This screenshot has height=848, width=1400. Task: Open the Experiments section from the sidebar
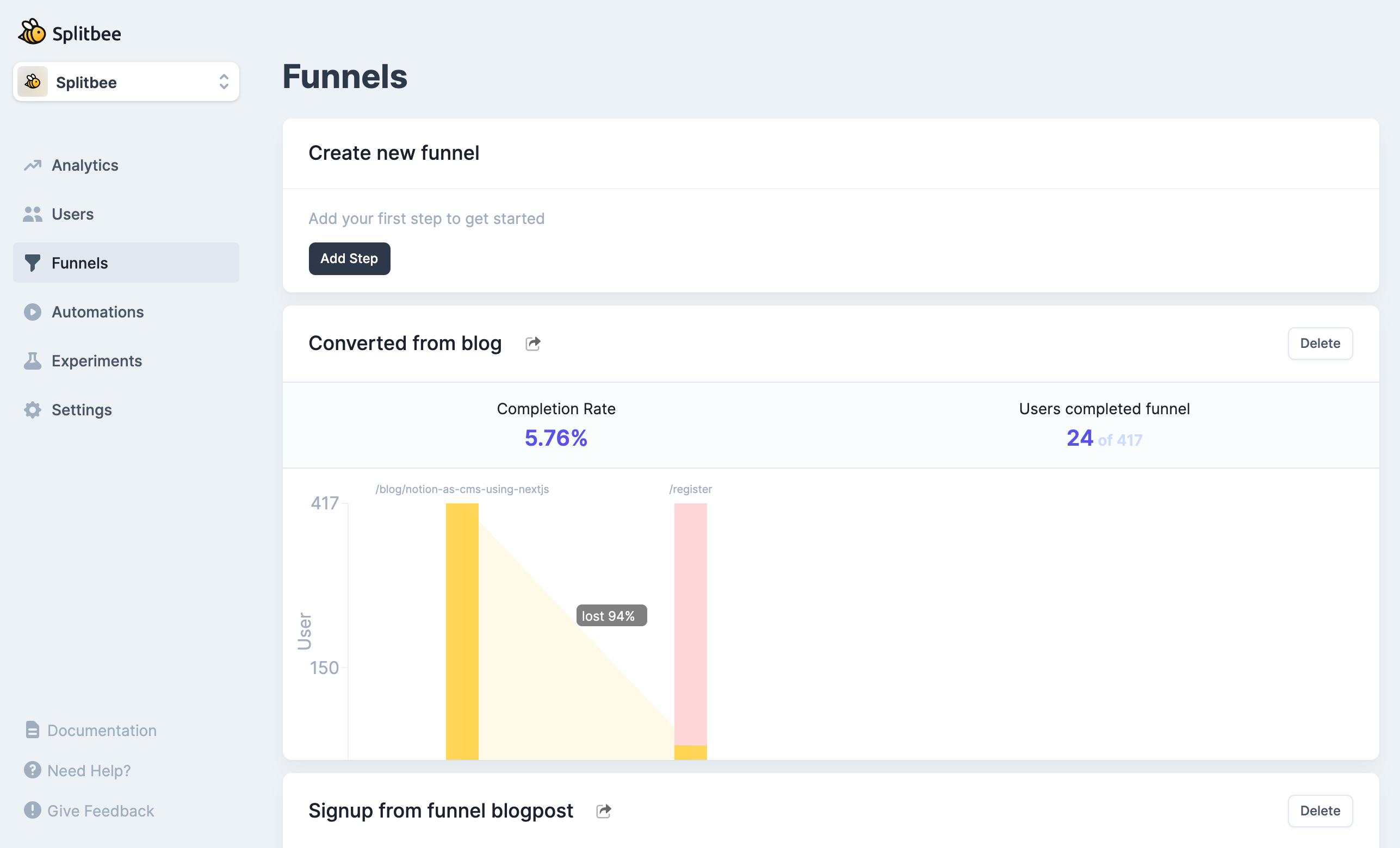96,360
